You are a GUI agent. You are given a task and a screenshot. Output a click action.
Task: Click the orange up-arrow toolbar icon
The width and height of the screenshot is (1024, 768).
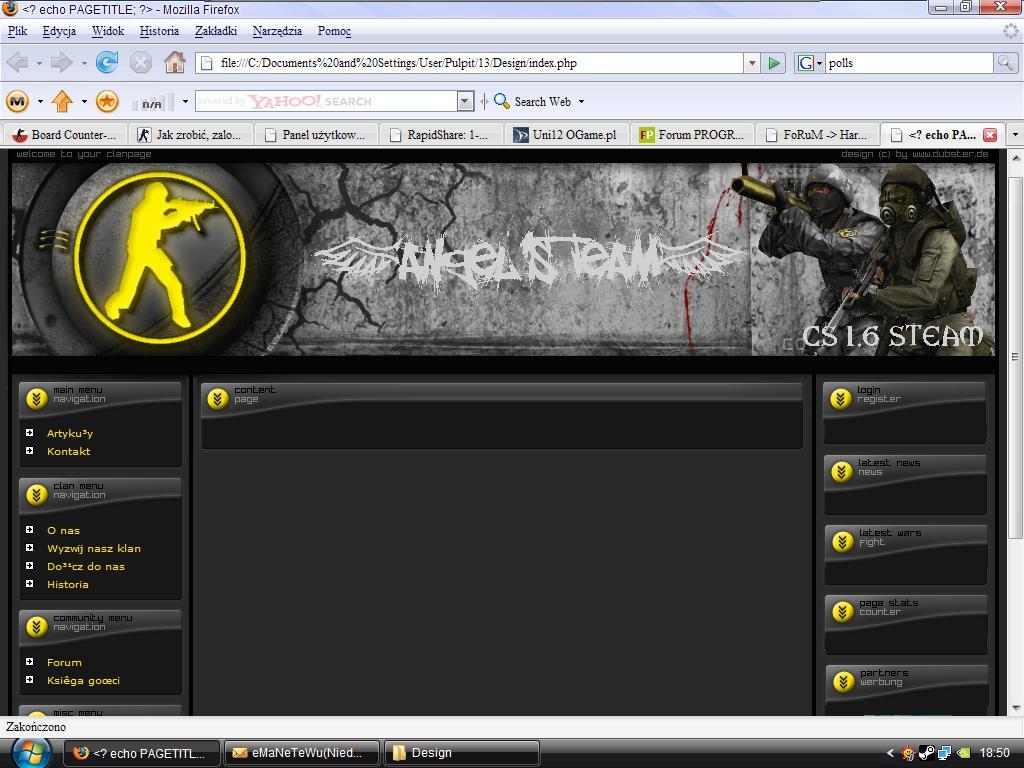(62, 101)
